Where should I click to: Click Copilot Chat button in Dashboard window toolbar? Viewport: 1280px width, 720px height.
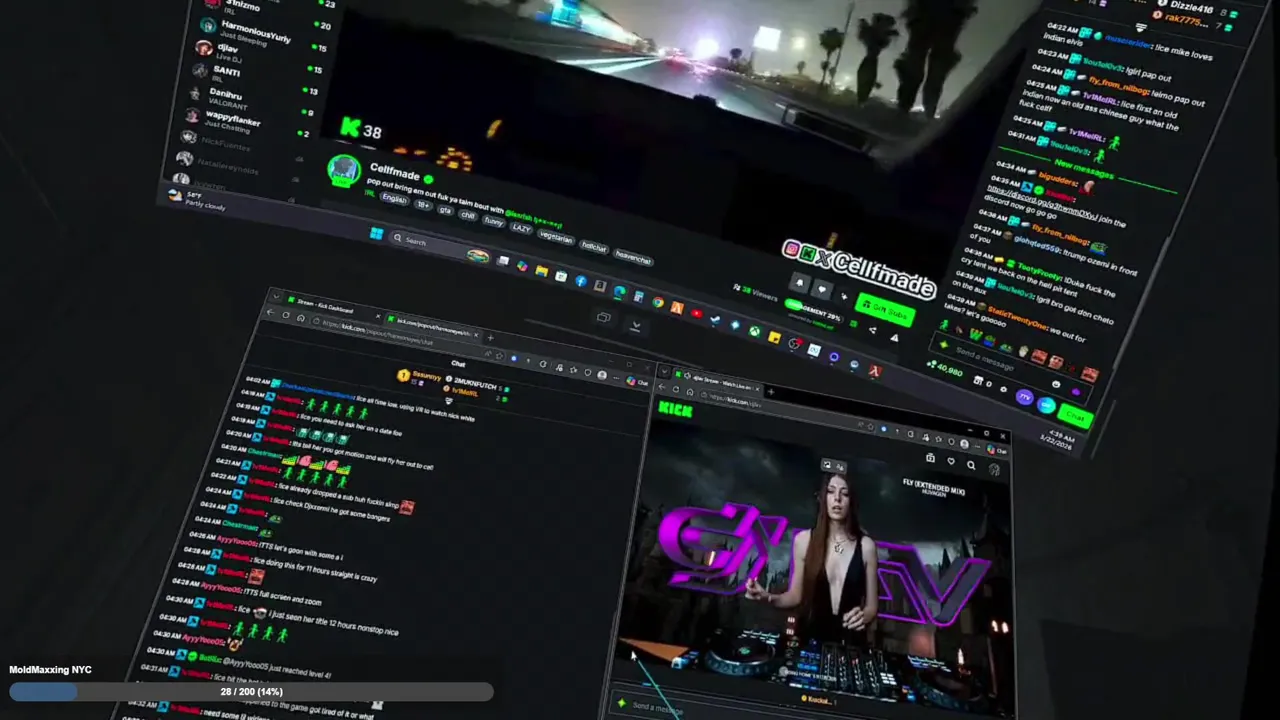(637, 382)
